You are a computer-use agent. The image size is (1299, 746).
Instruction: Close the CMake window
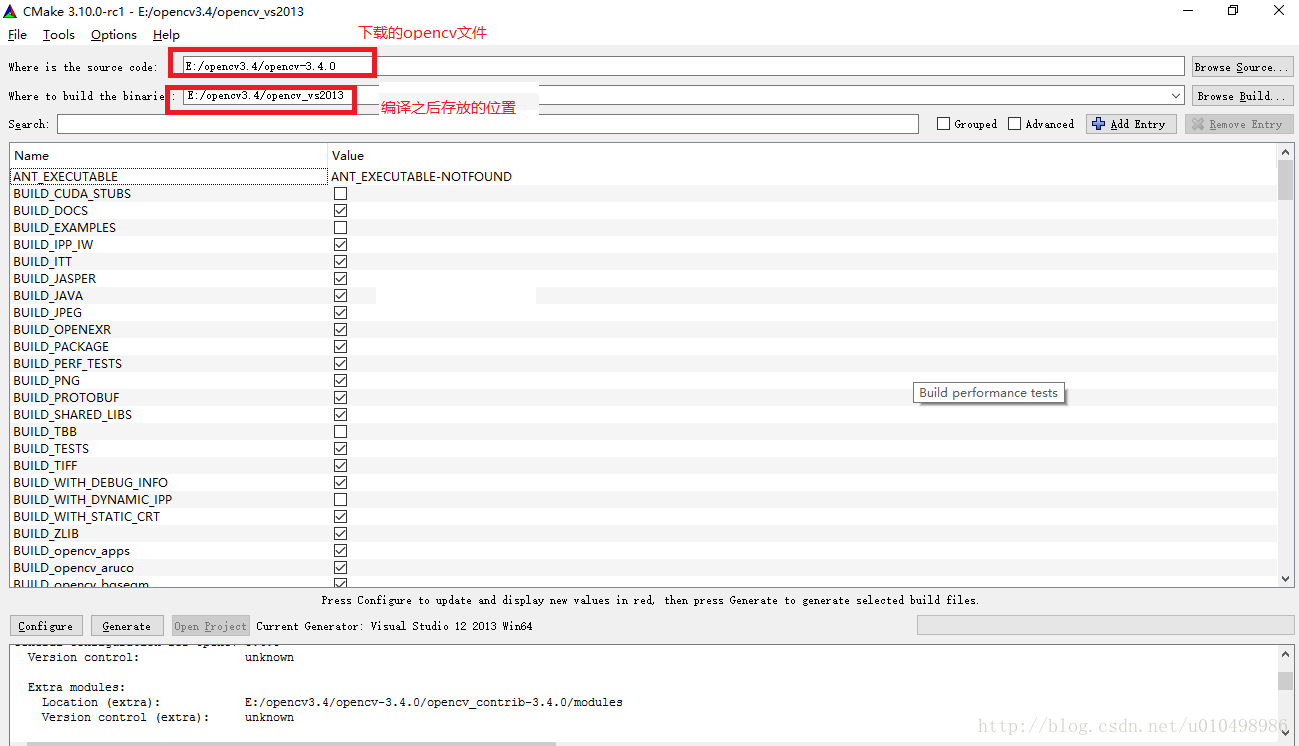point(1279,11)
